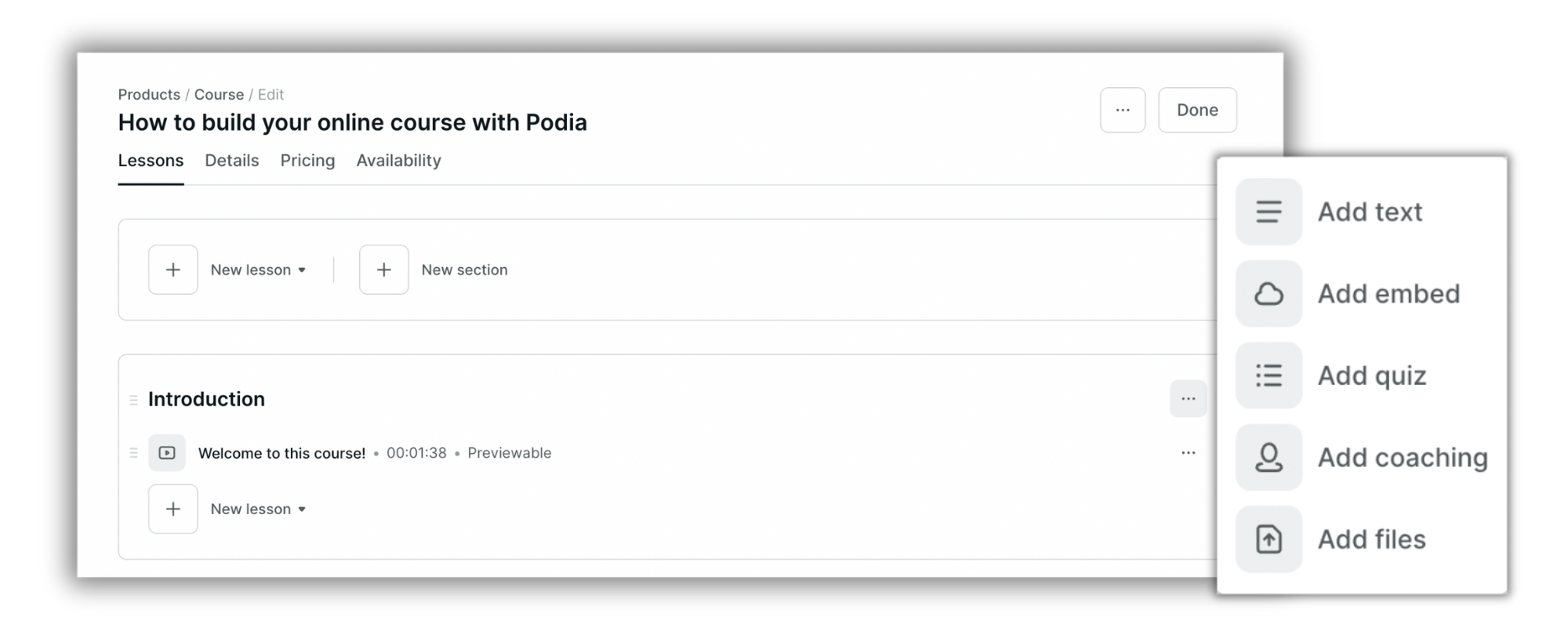Click the Add quiz list icon
This screenshot has height=627, width=1568.
click(x=1269, y=375)
